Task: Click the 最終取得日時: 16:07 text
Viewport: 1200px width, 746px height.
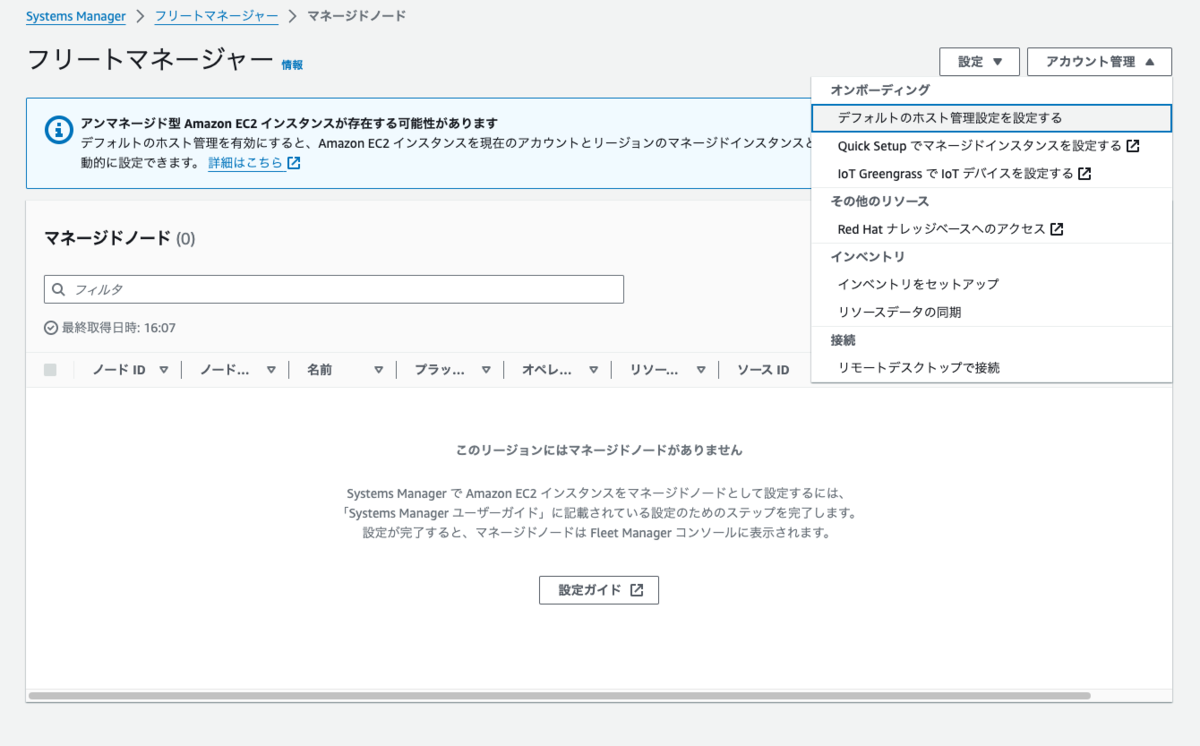Action: [x=119, y=328]
